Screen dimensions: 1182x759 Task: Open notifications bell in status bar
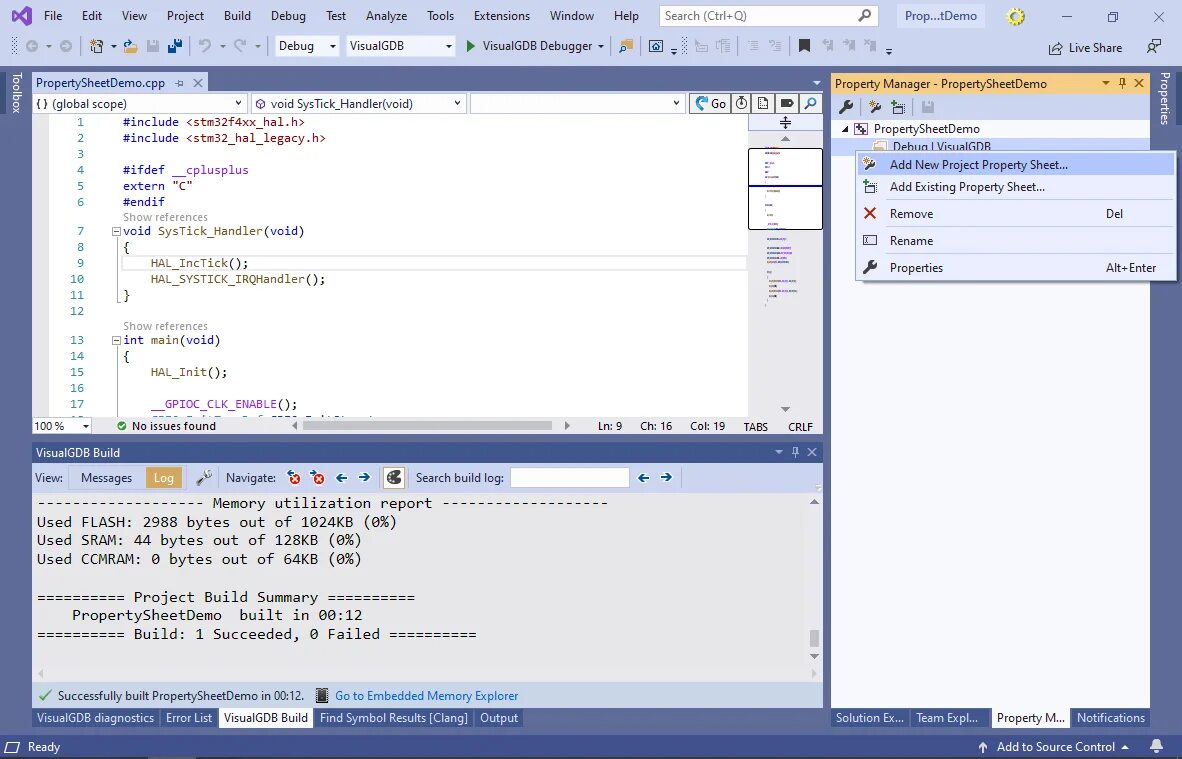pos(1156,747)
